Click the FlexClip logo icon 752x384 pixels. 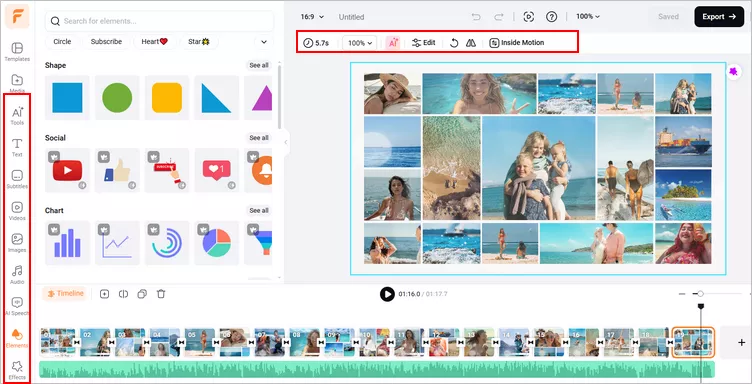point(17,16)
